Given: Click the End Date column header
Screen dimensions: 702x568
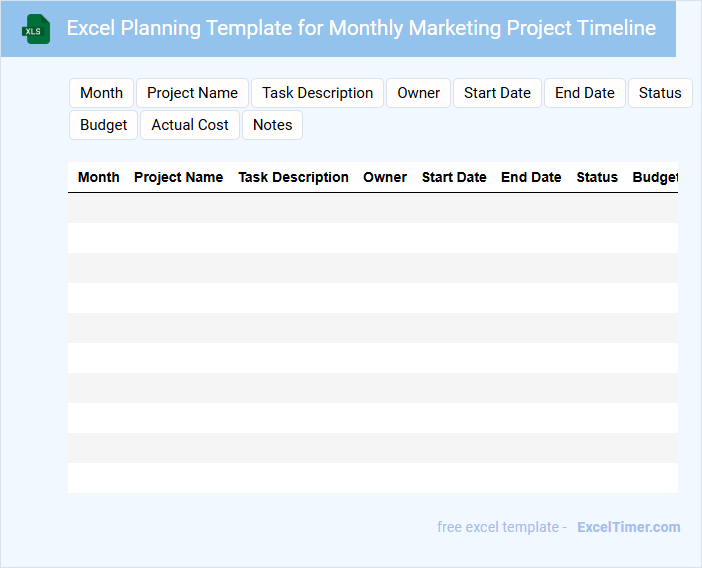Looking at the screenshot, I should click(x=531, y=177).
